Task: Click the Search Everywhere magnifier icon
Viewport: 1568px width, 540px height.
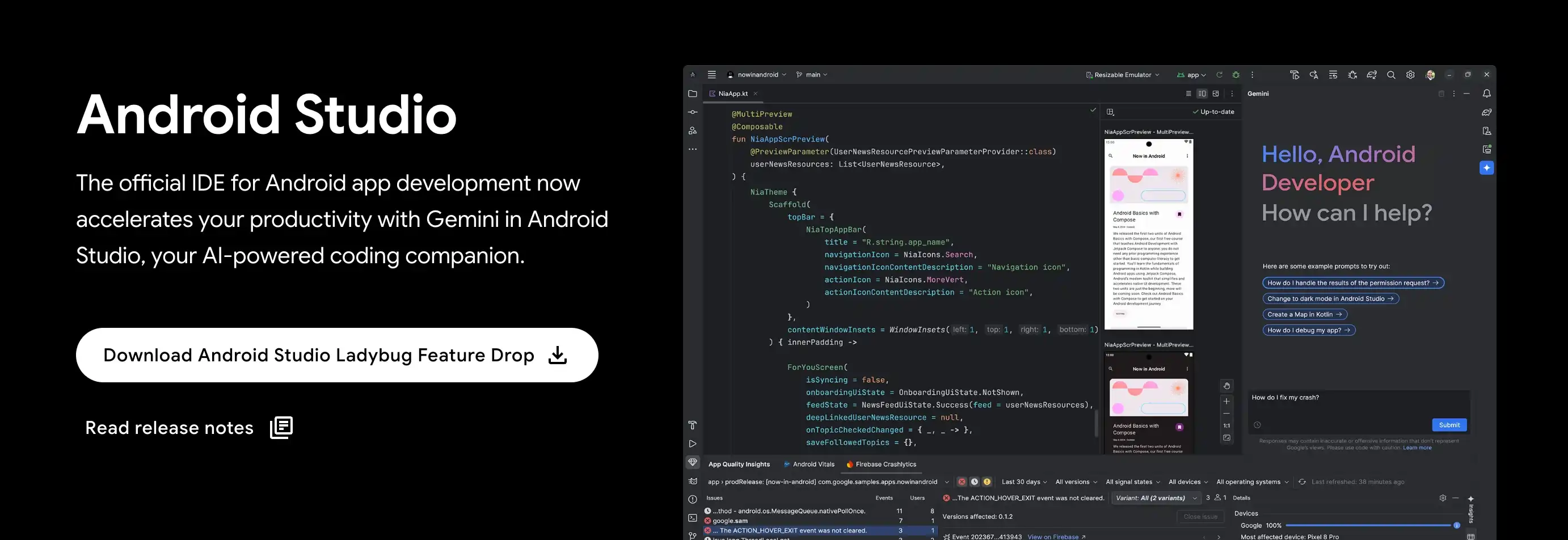Action: pos(1391,75)
